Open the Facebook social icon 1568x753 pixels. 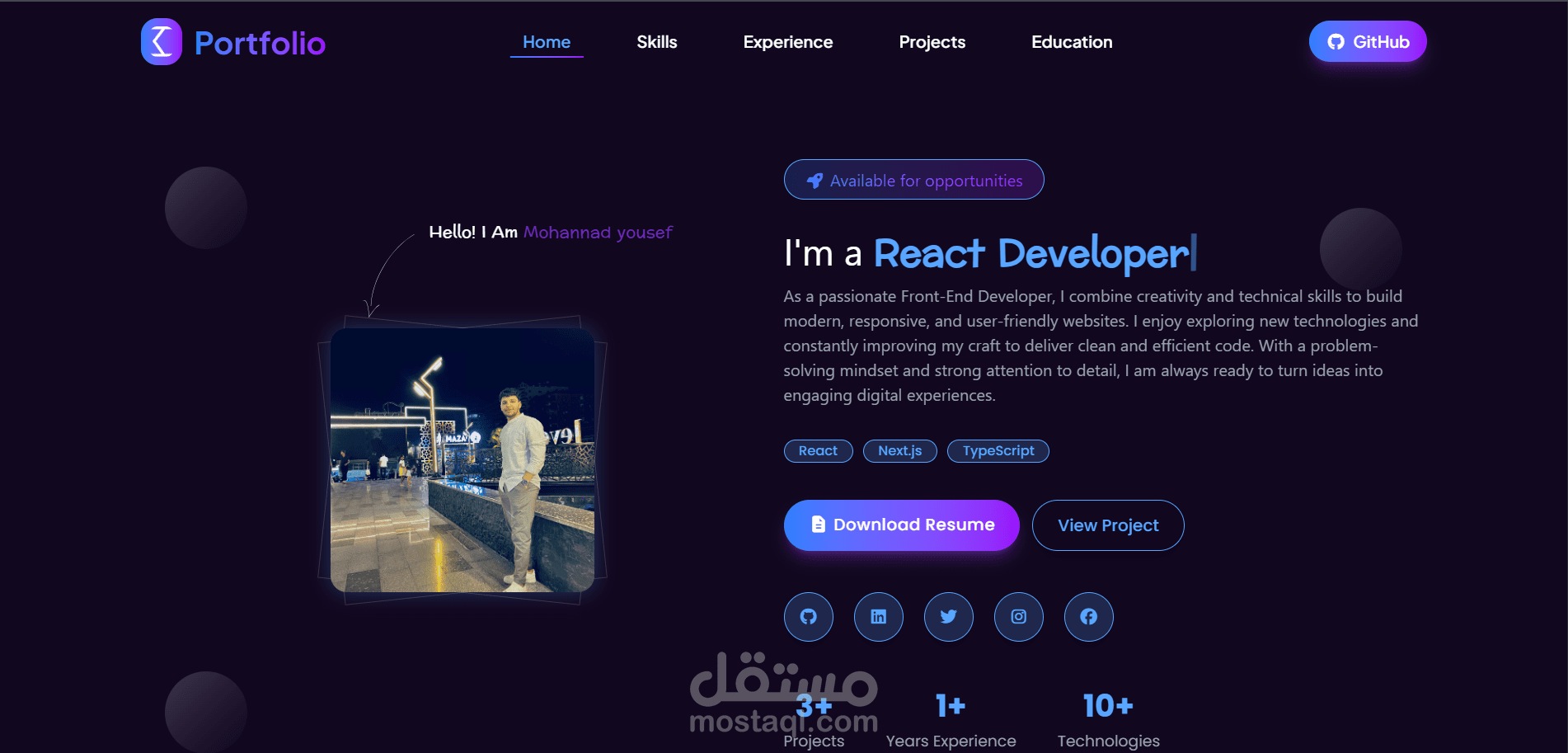pos(1089,617)
